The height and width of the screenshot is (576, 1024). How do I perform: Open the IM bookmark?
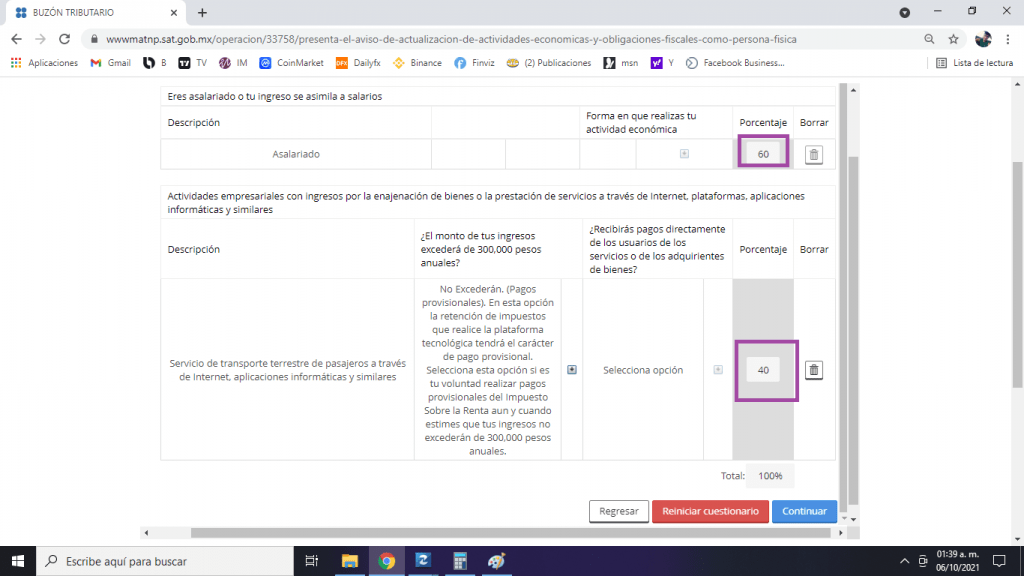pos(233,63)
